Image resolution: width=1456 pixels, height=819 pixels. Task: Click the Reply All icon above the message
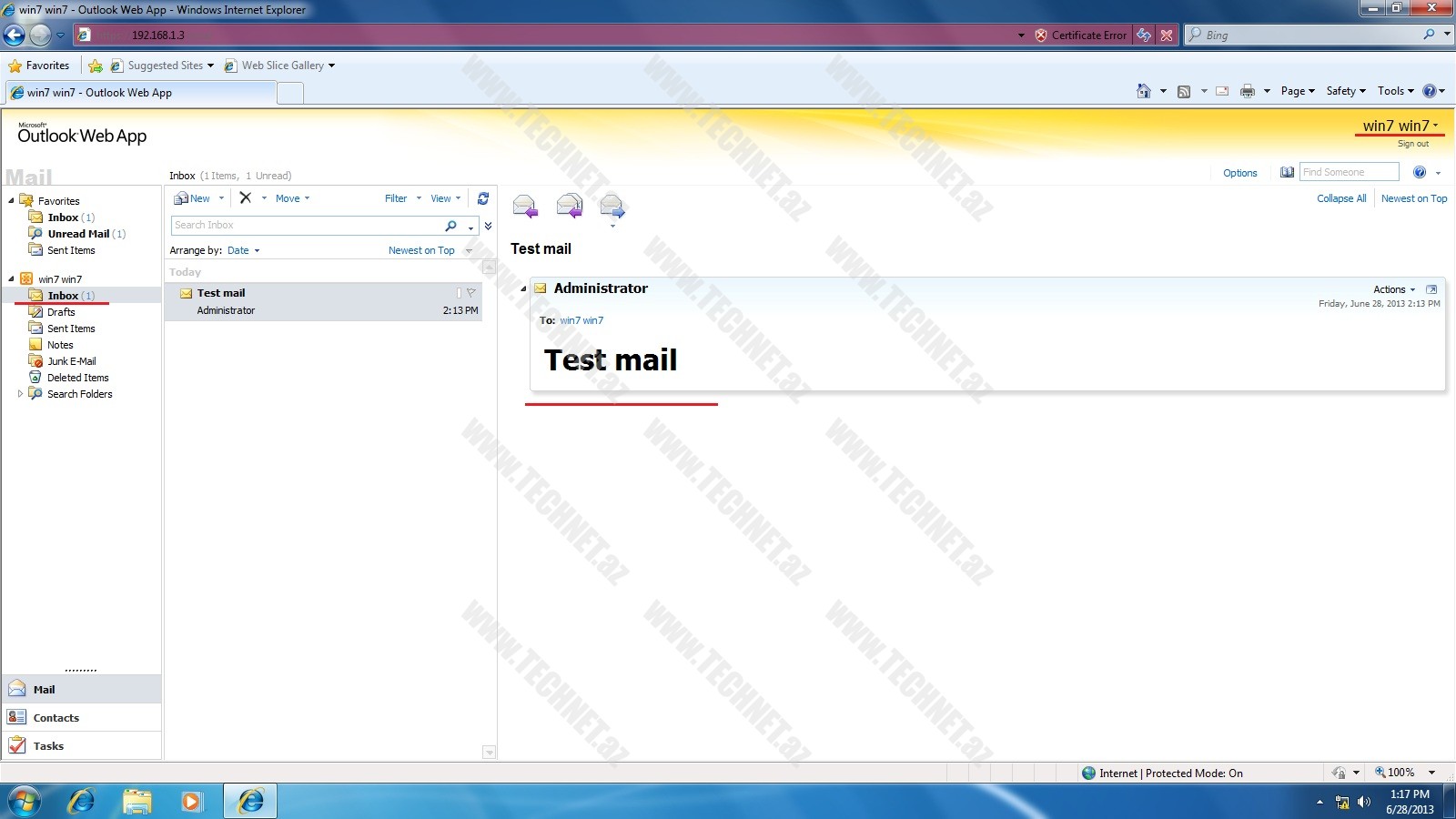569,207
